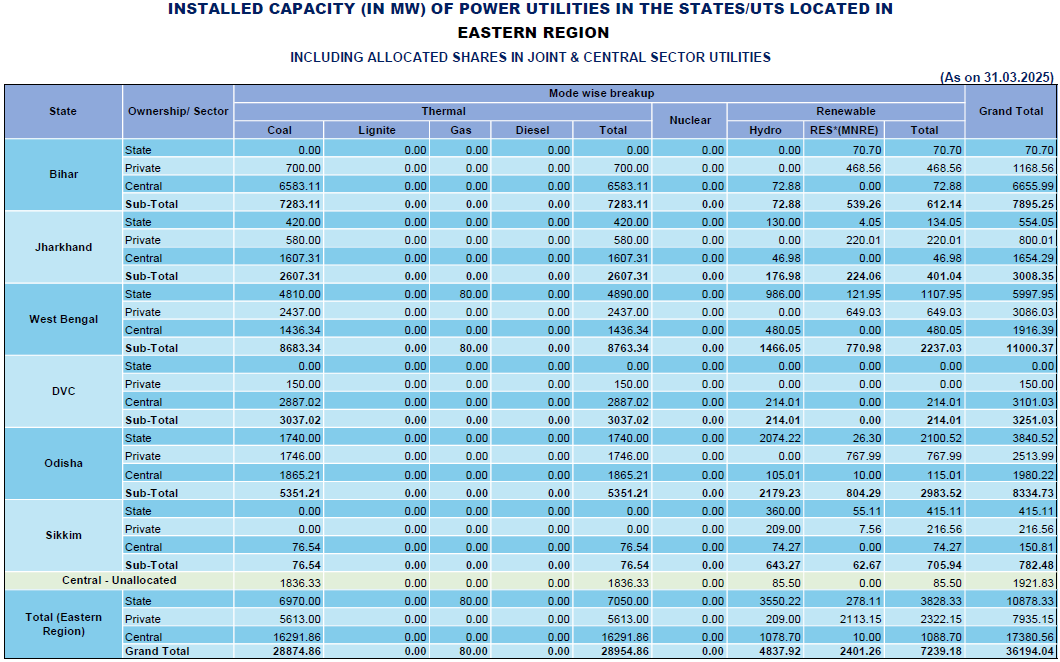Select the Sikkim state cell
Screen dimensions: 1060x662
pos(63,536)
